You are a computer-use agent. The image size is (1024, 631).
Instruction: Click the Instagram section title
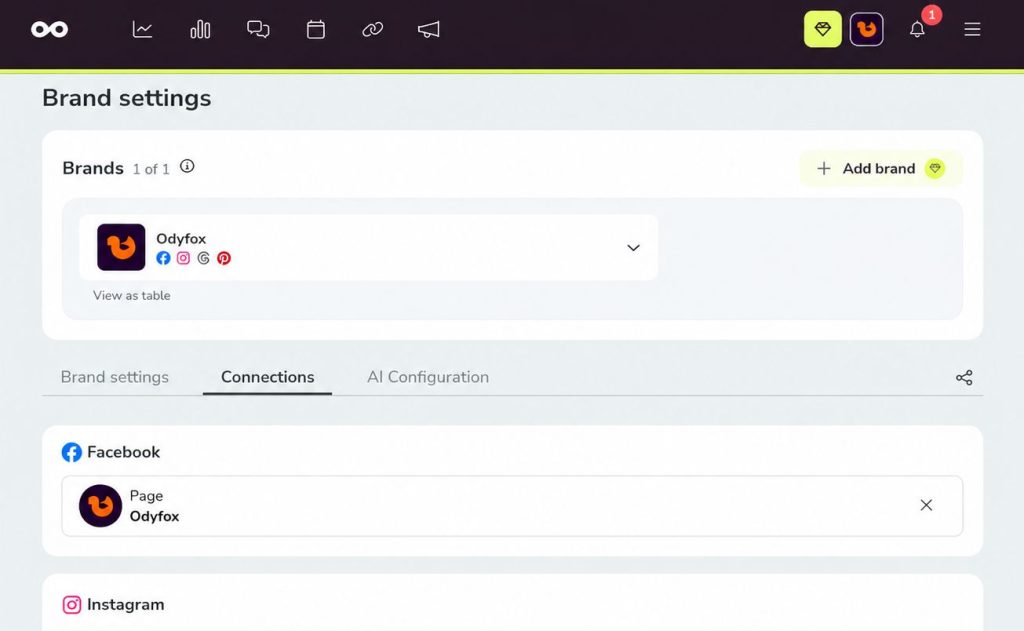[x=125, y=604]
